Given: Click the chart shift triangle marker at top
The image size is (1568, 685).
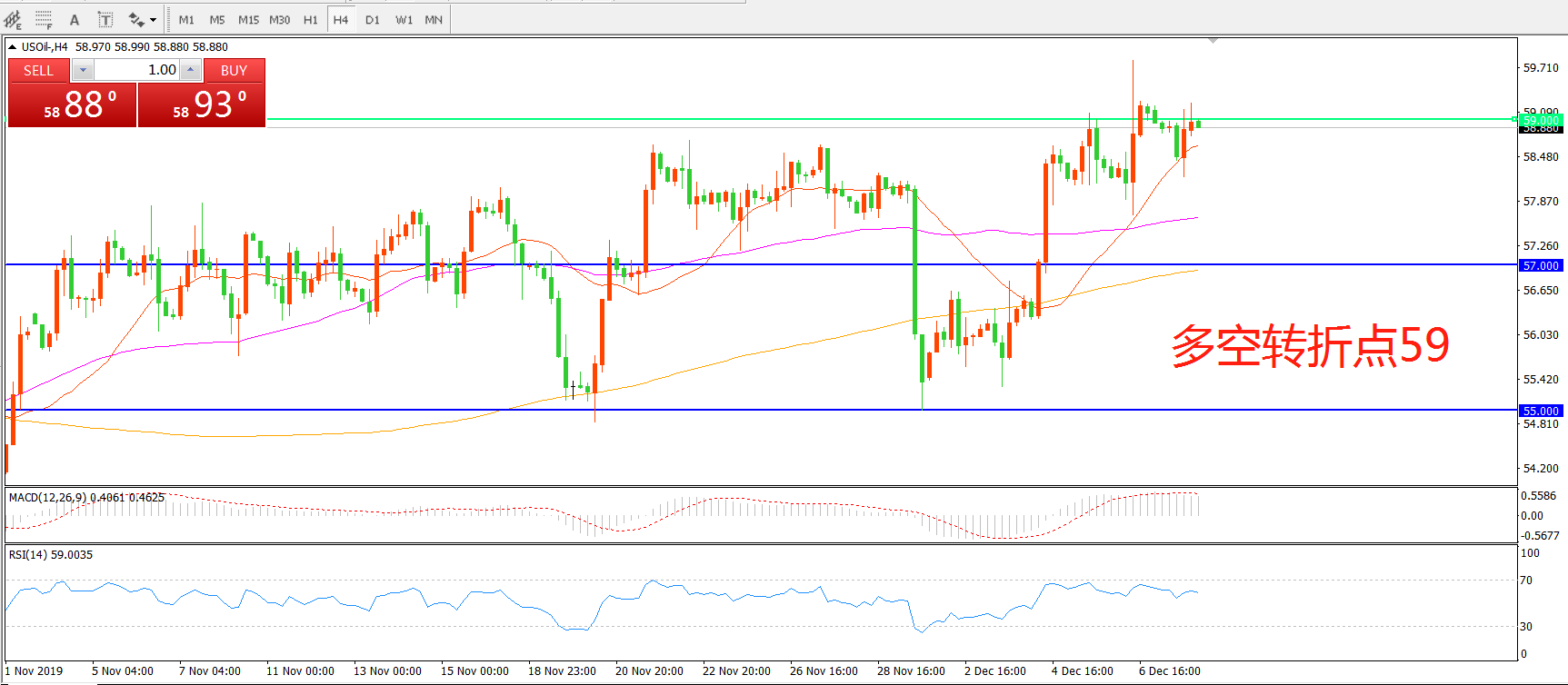Looking at the screenshot, I should (1213, 41).
